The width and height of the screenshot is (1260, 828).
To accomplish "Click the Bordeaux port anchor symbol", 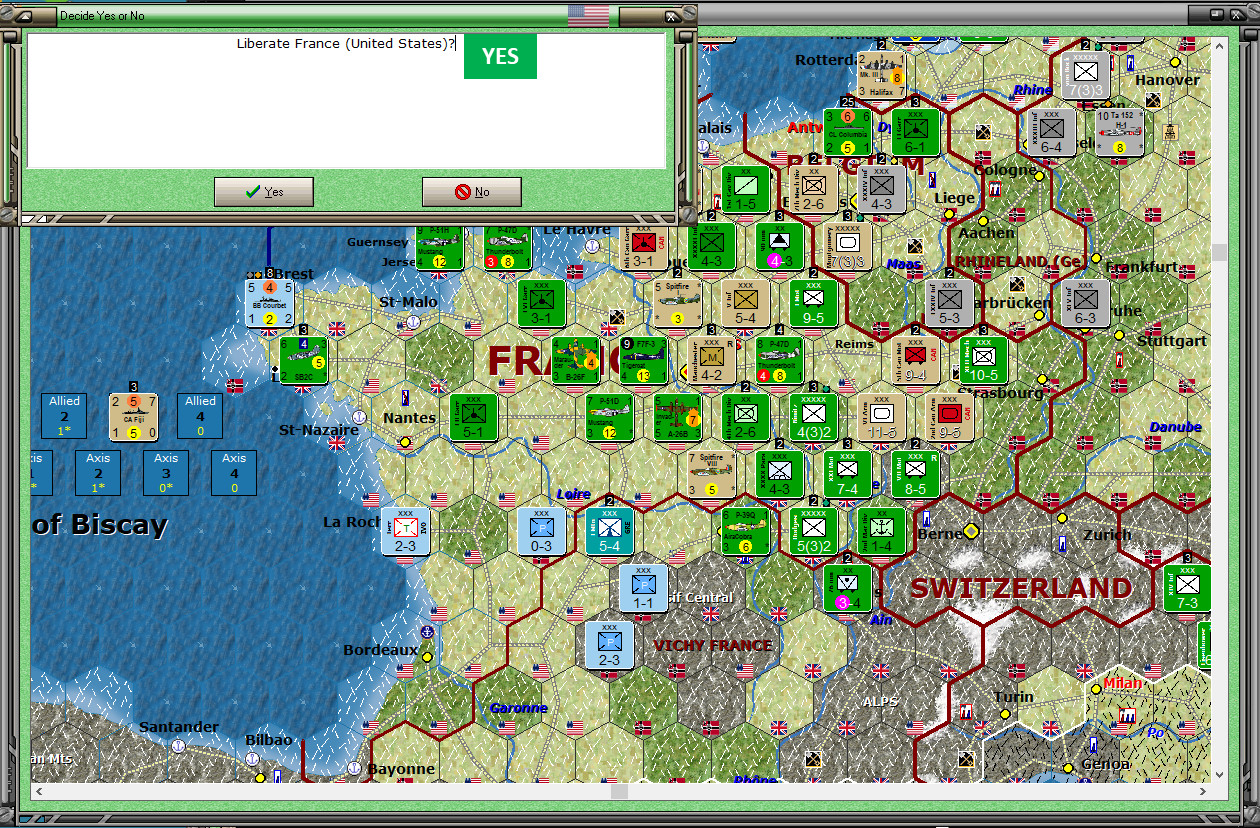I will (x=427, y=632).
